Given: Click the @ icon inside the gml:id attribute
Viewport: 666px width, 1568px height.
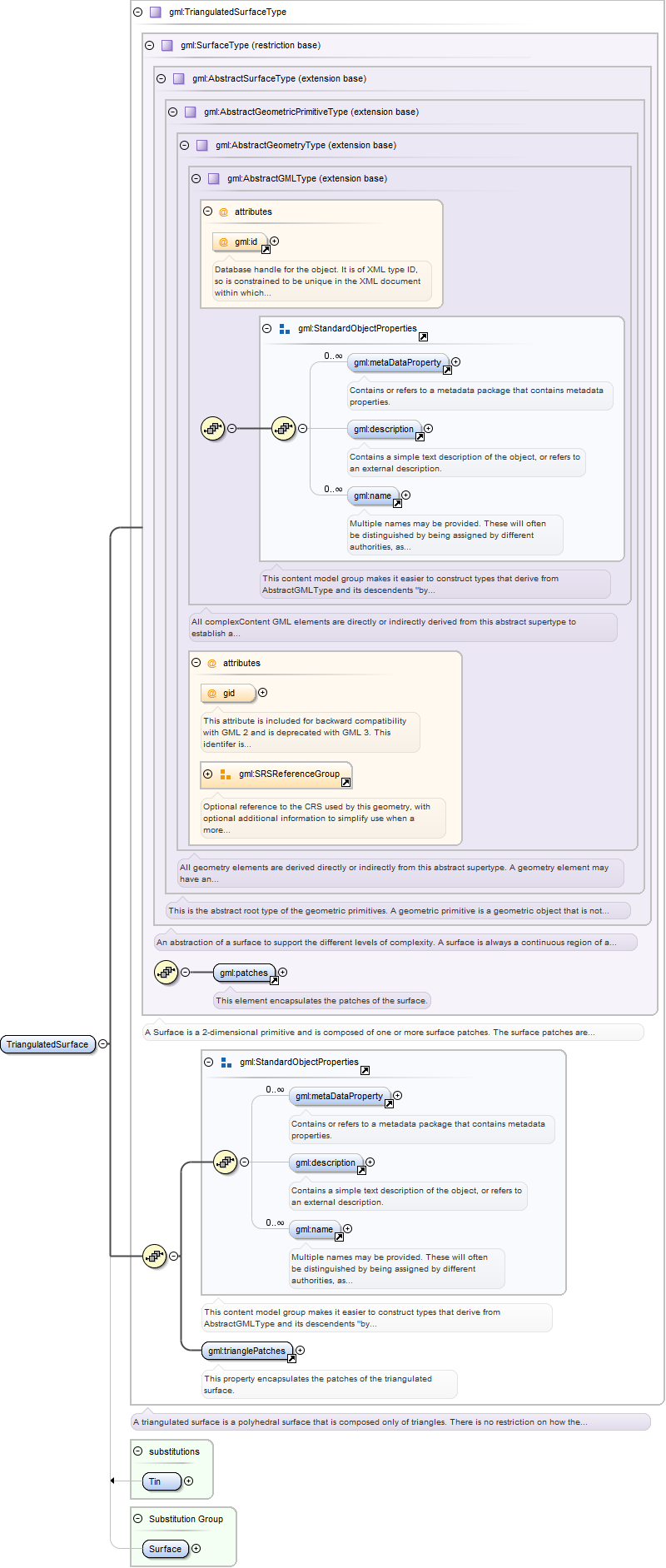Looking at the screenshot, I should [x=223, y=242].
